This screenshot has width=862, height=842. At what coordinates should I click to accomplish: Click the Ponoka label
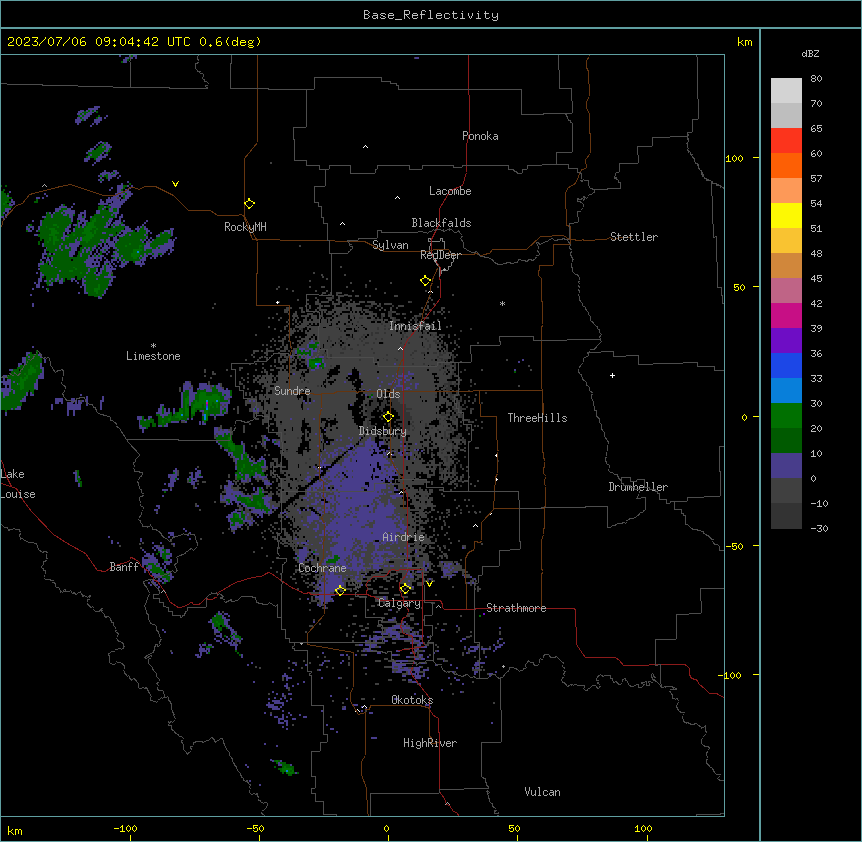click(480, 136)
